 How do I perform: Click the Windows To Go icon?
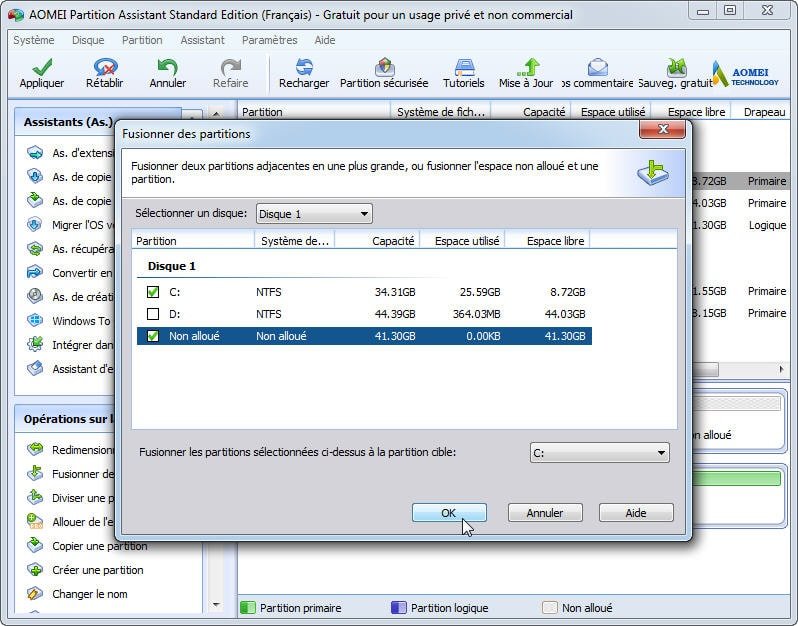point(35,320)
